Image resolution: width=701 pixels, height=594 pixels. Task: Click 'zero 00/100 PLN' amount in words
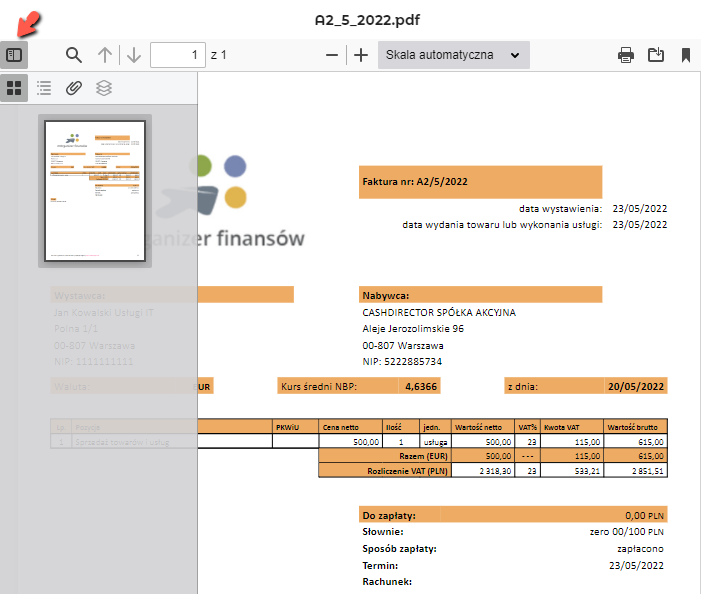626,532
